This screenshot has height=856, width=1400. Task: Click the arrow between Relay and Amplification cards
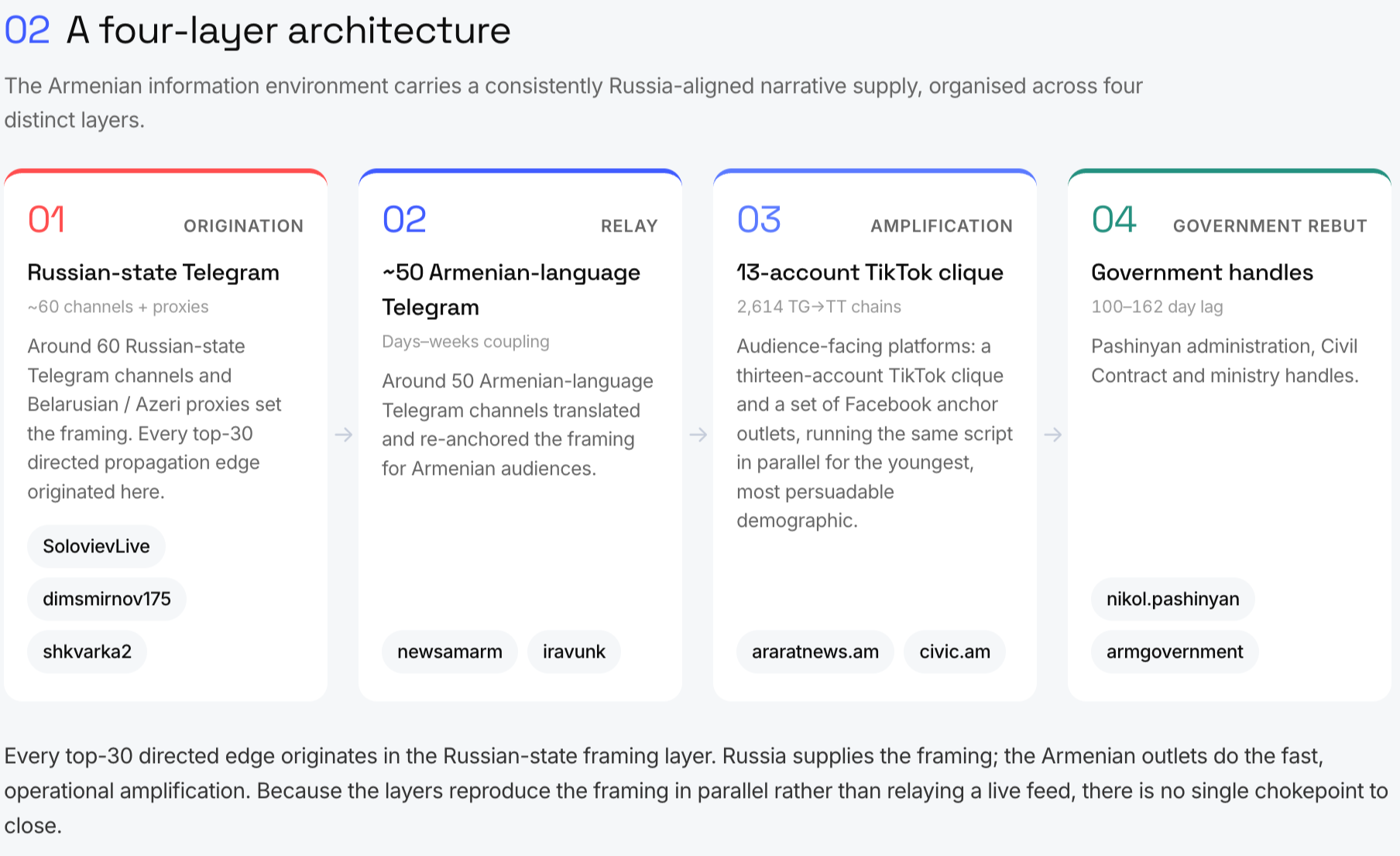pos(698,435)
